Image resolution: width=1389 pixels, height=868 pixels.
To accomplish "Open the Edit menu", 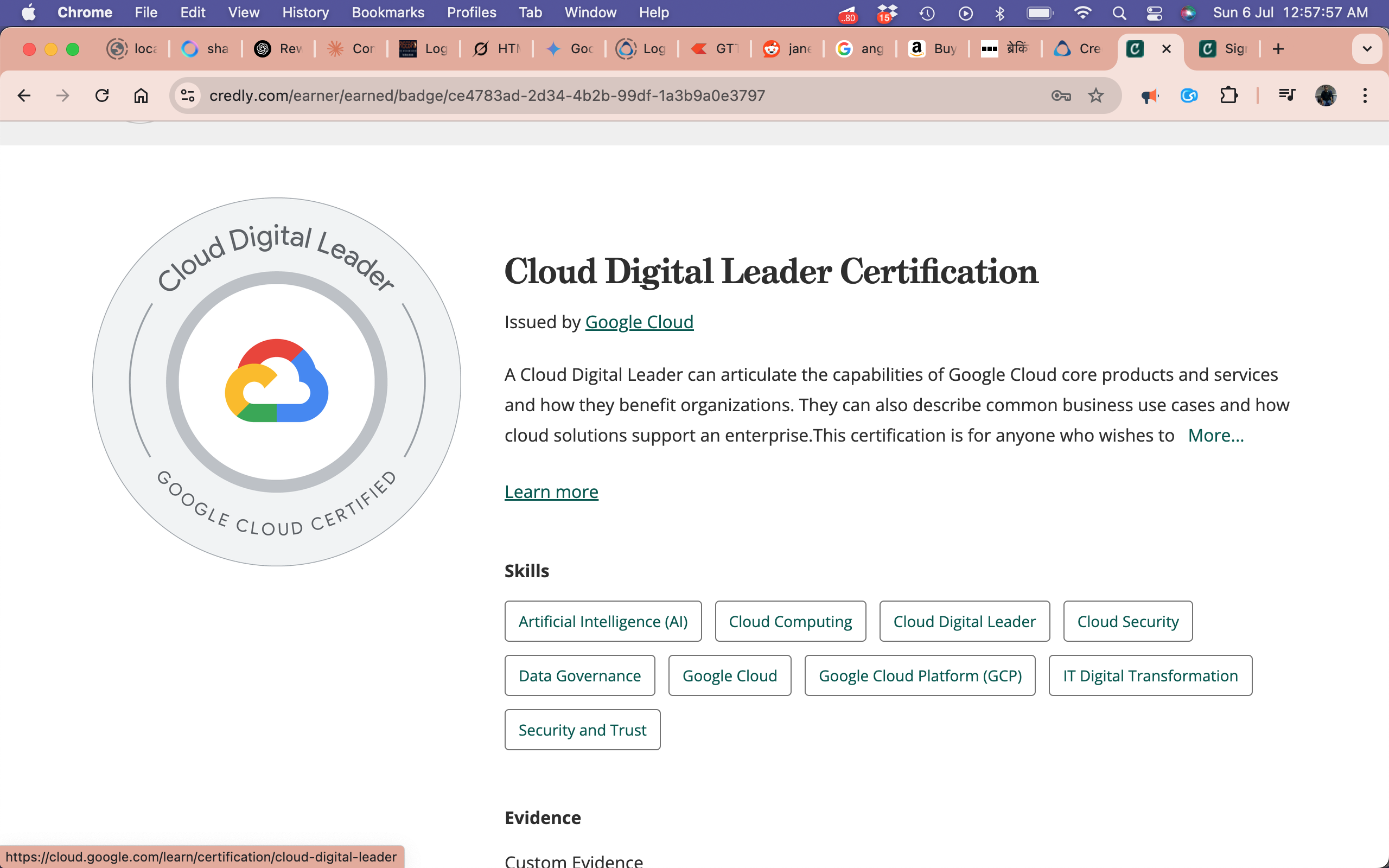I will pos(193,12).
